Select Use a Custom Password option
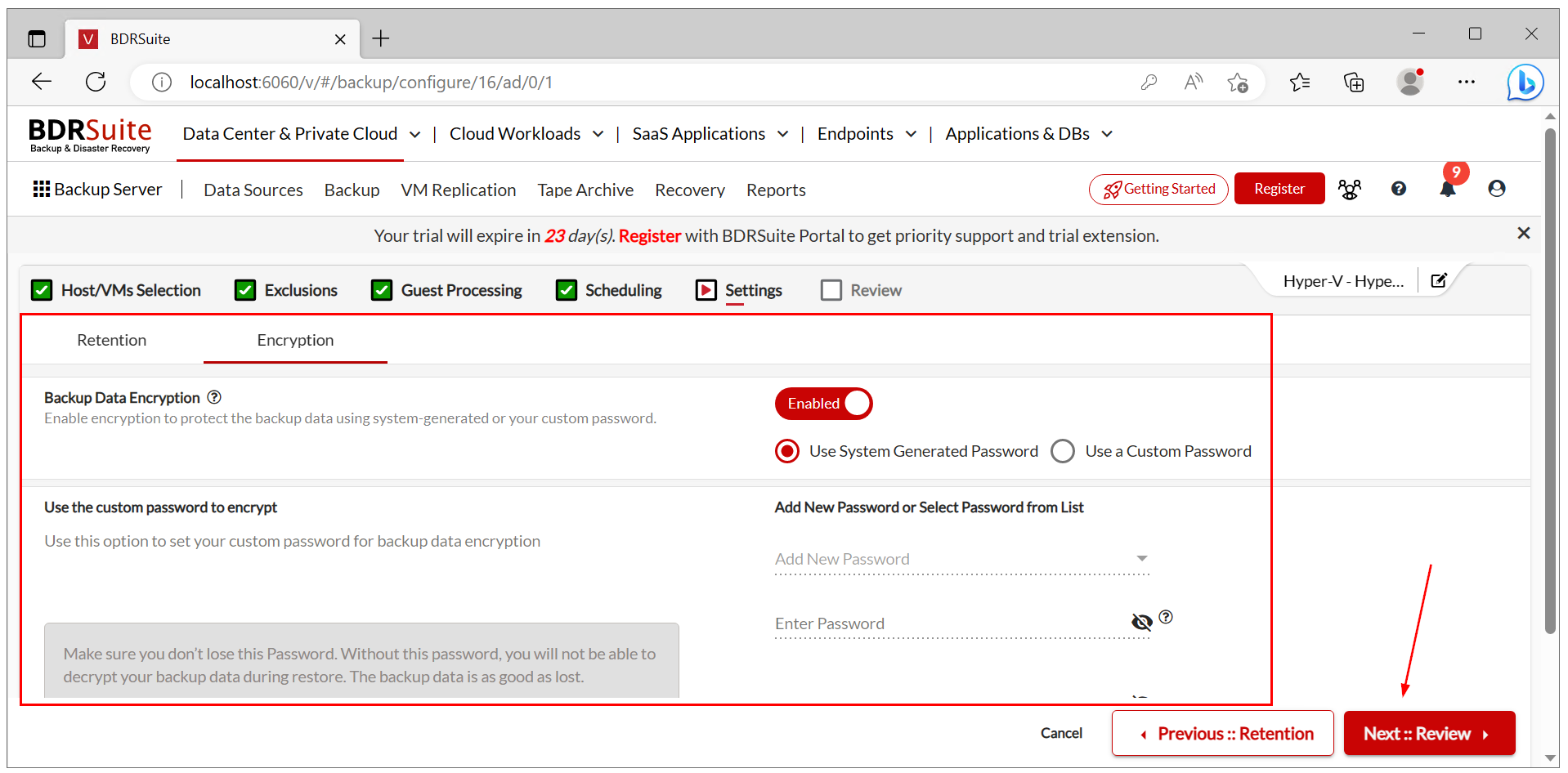Image resolution: width=1568 pixels, height=773 pixels. tap(1063, 451)
